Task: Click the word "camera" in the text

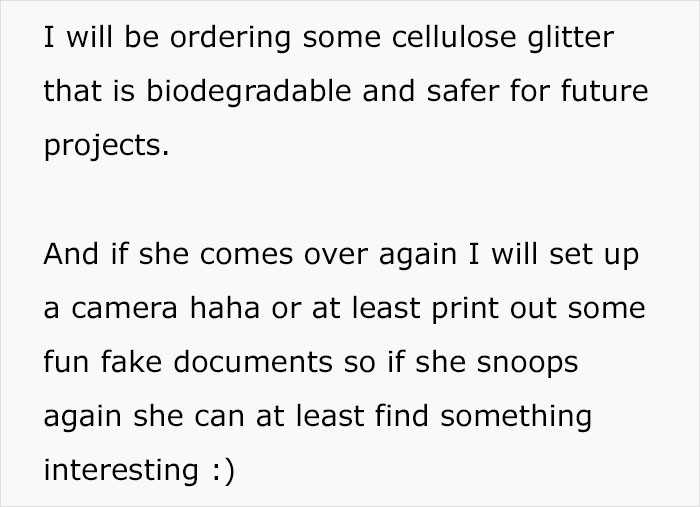Action: pos(125,309)
